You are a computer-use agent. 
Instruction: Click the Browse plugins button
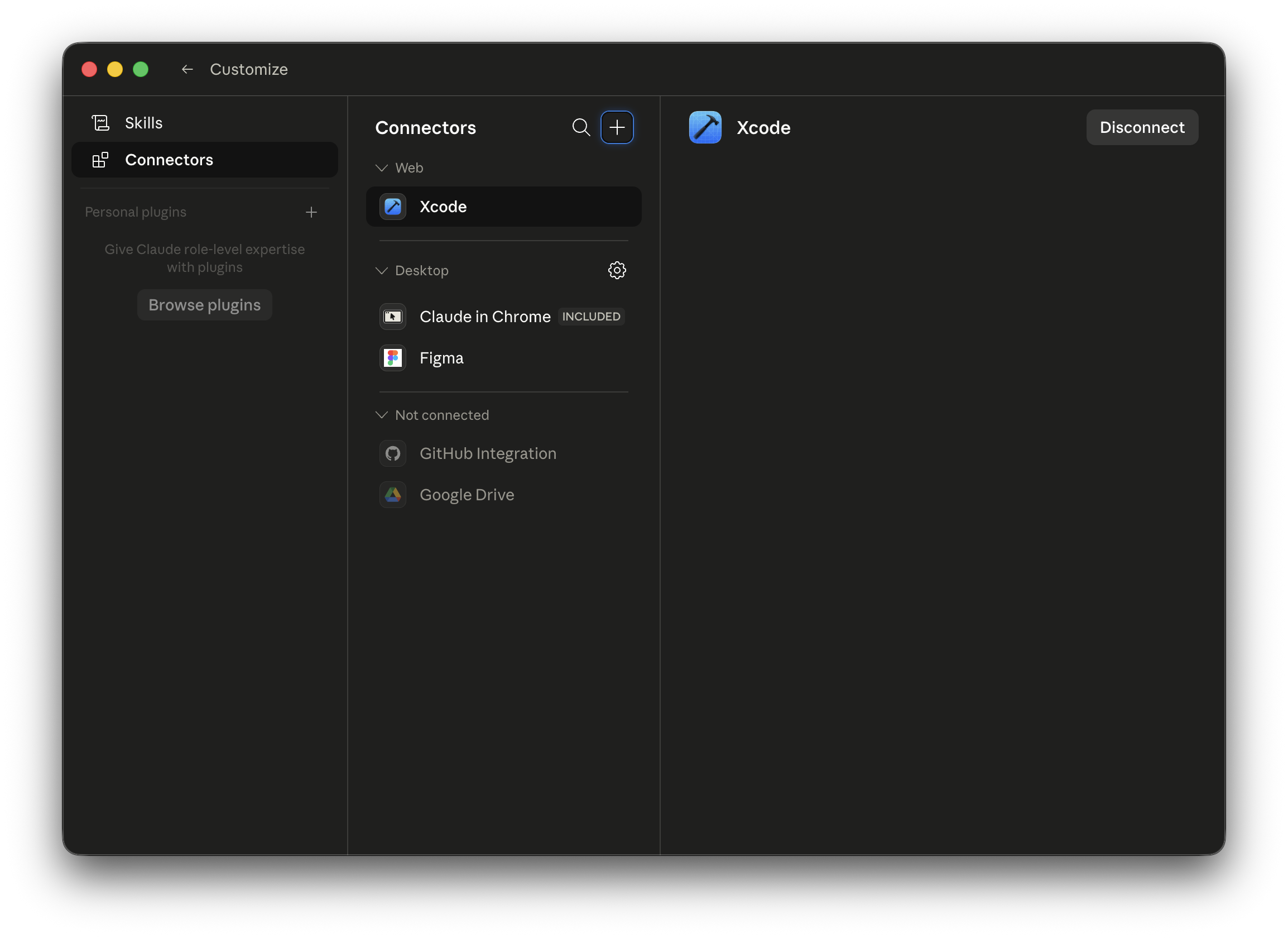click(x=204, y=305)
